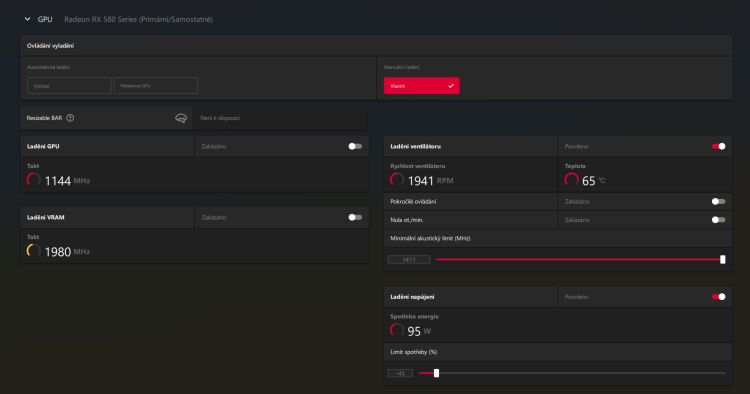This screenshot has height=394, width=750.
Task: Click the acoustic limit value field 1411
Action: tap(409, 260)
